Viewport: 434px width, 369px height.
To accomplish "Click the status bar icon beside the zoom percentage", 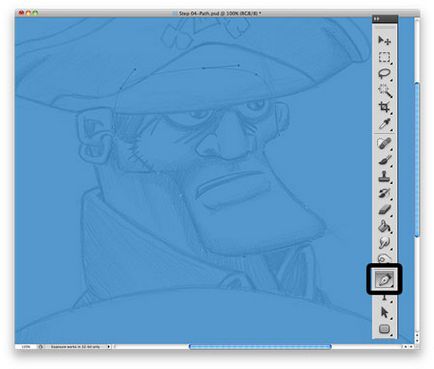I will (x=41, y=347).
